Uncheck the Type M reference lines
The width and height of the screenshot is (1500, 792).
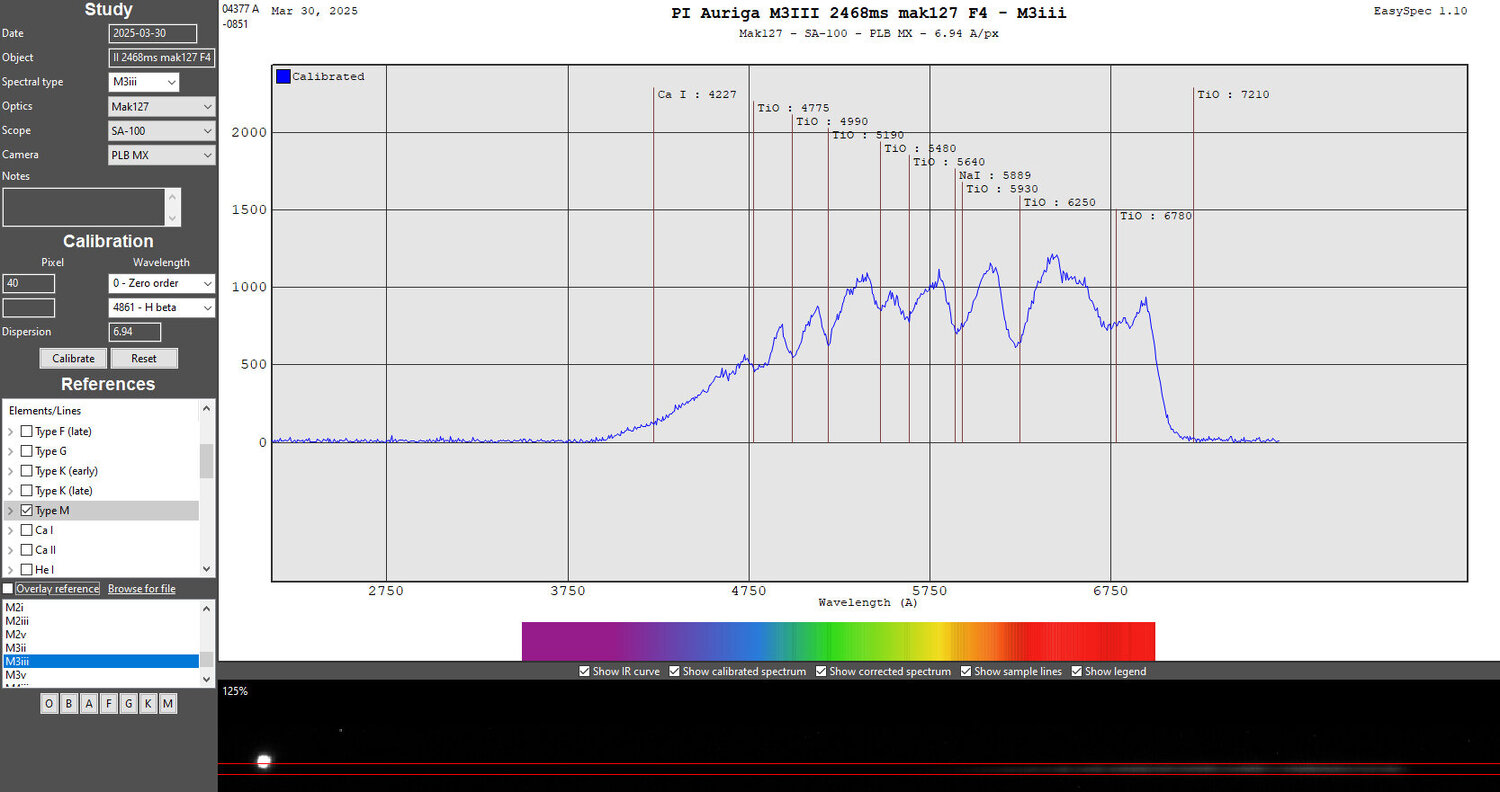27,510
